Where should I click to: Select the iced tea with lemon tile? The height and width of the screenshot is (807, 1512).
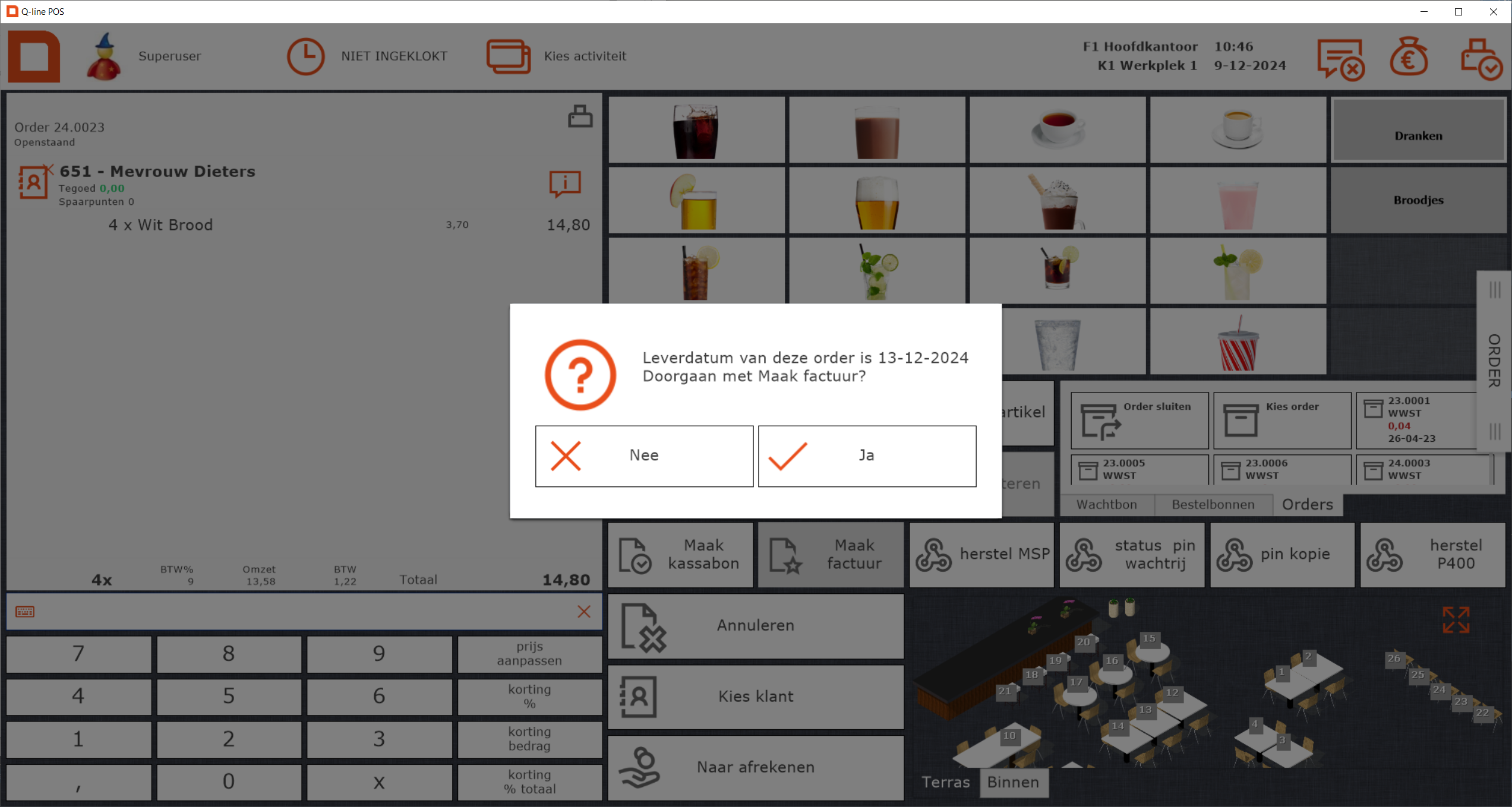[696, 271]
